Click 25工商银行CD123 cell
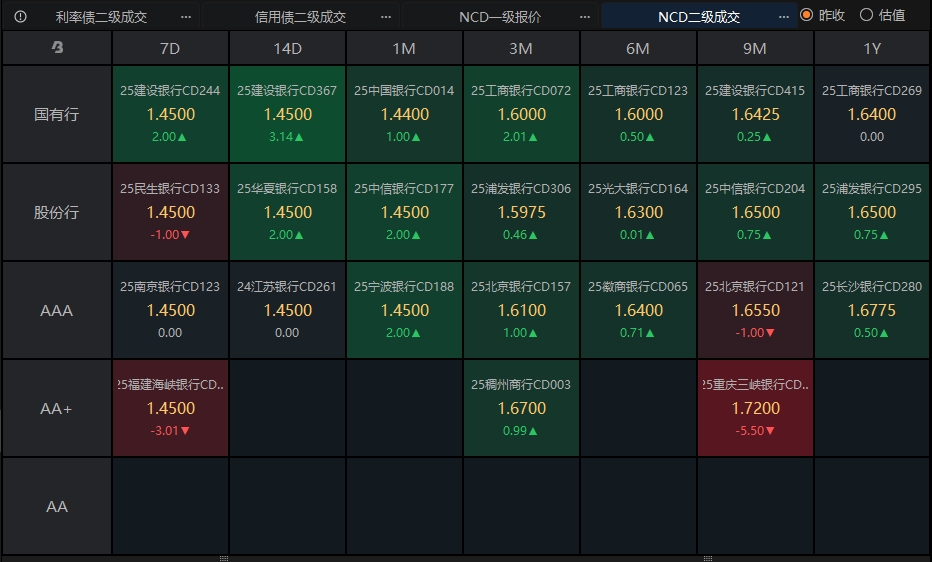The height and width of the screenshot is (562, 932). (638, 114)
